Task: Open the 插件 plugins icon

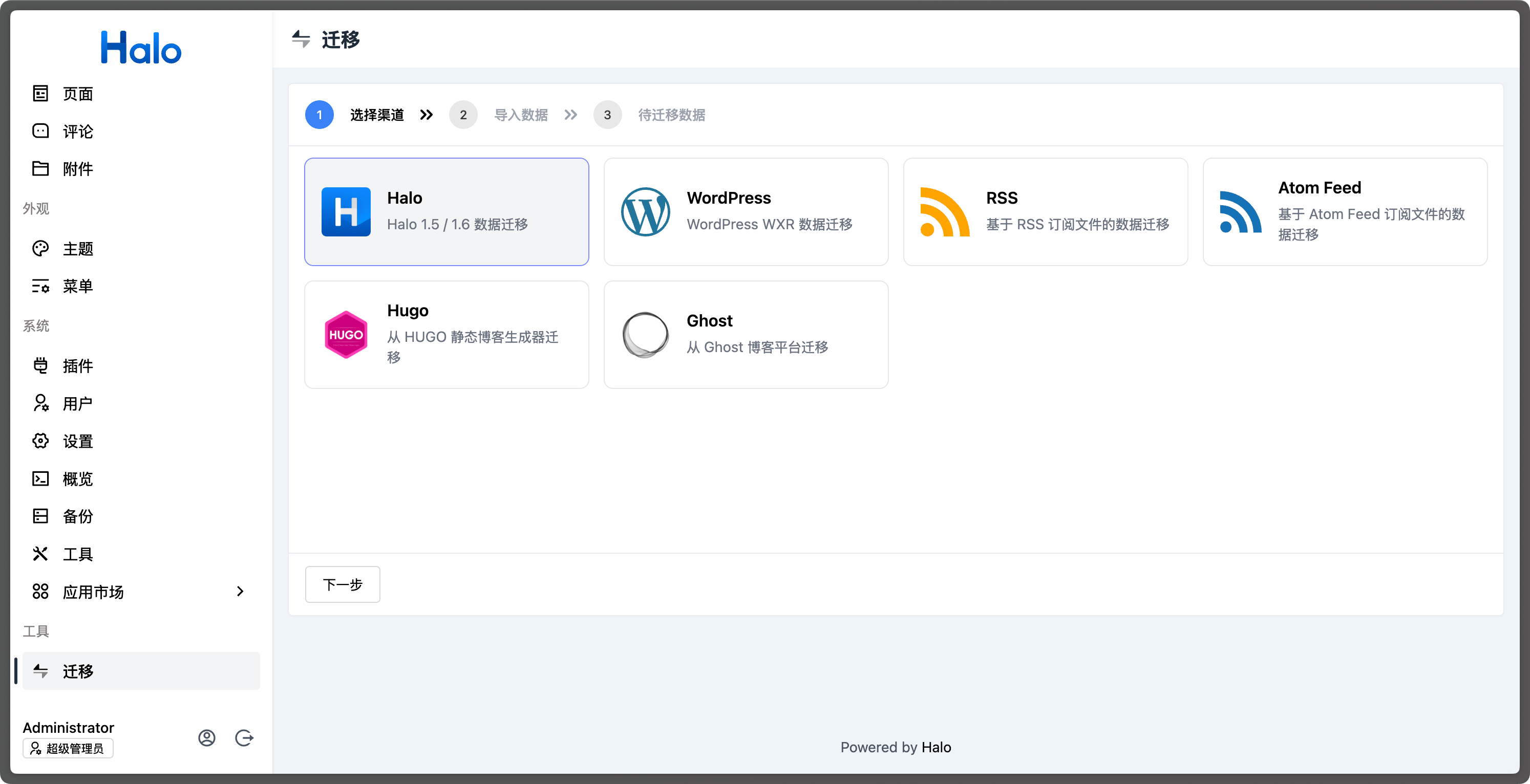Action: click(40, 365)
